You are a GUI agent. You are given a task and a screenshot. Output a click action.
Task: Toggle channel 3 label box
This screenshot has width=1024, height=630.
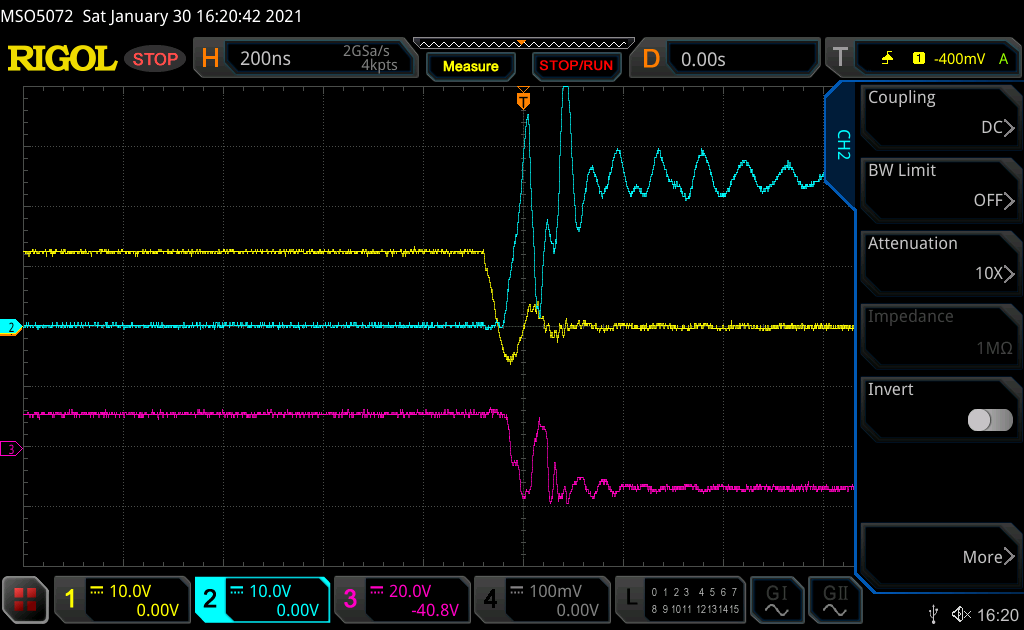pyautogui.click(x=349, y=599)
